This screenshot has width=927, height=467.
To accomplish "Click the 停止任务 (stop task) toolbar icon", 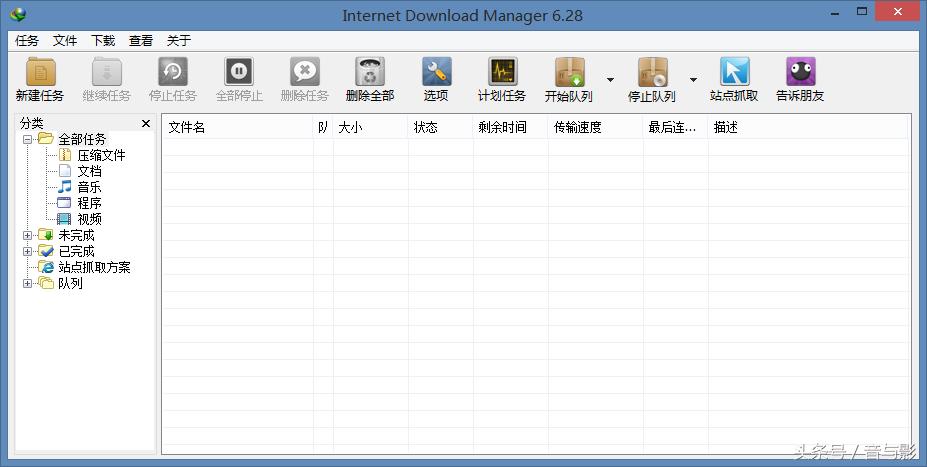I will pyautogui.click(x=173, y=72).
